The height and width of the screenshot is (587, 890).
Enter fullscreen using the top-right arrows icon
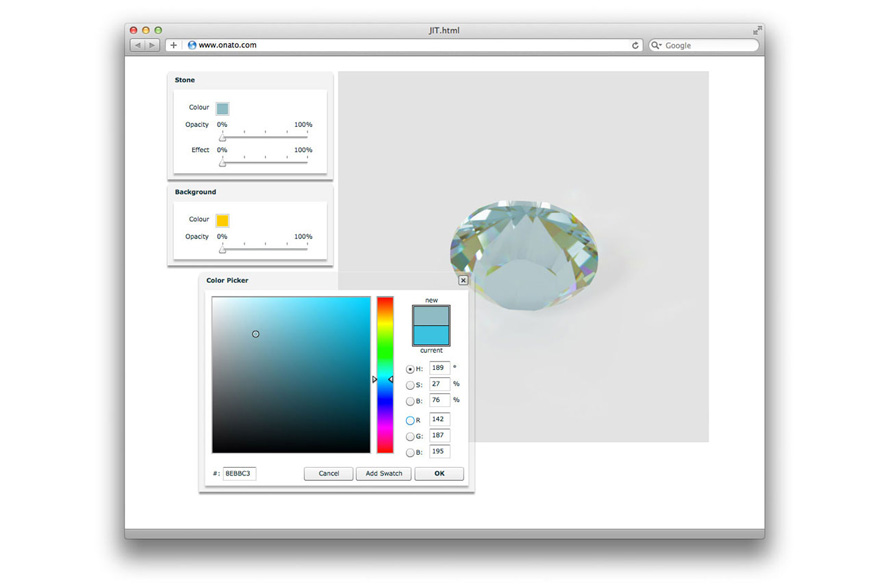pos(757,30)
